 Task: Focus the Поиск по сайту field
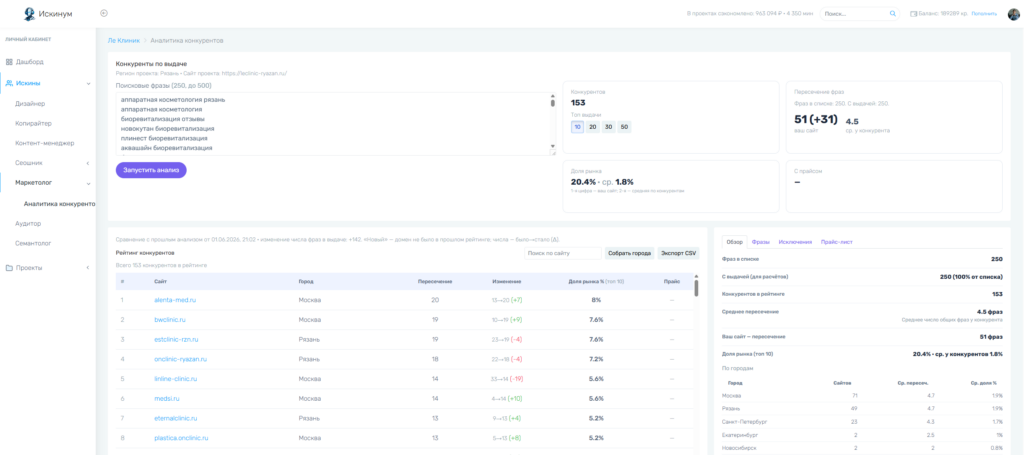[x=562, y=253]
